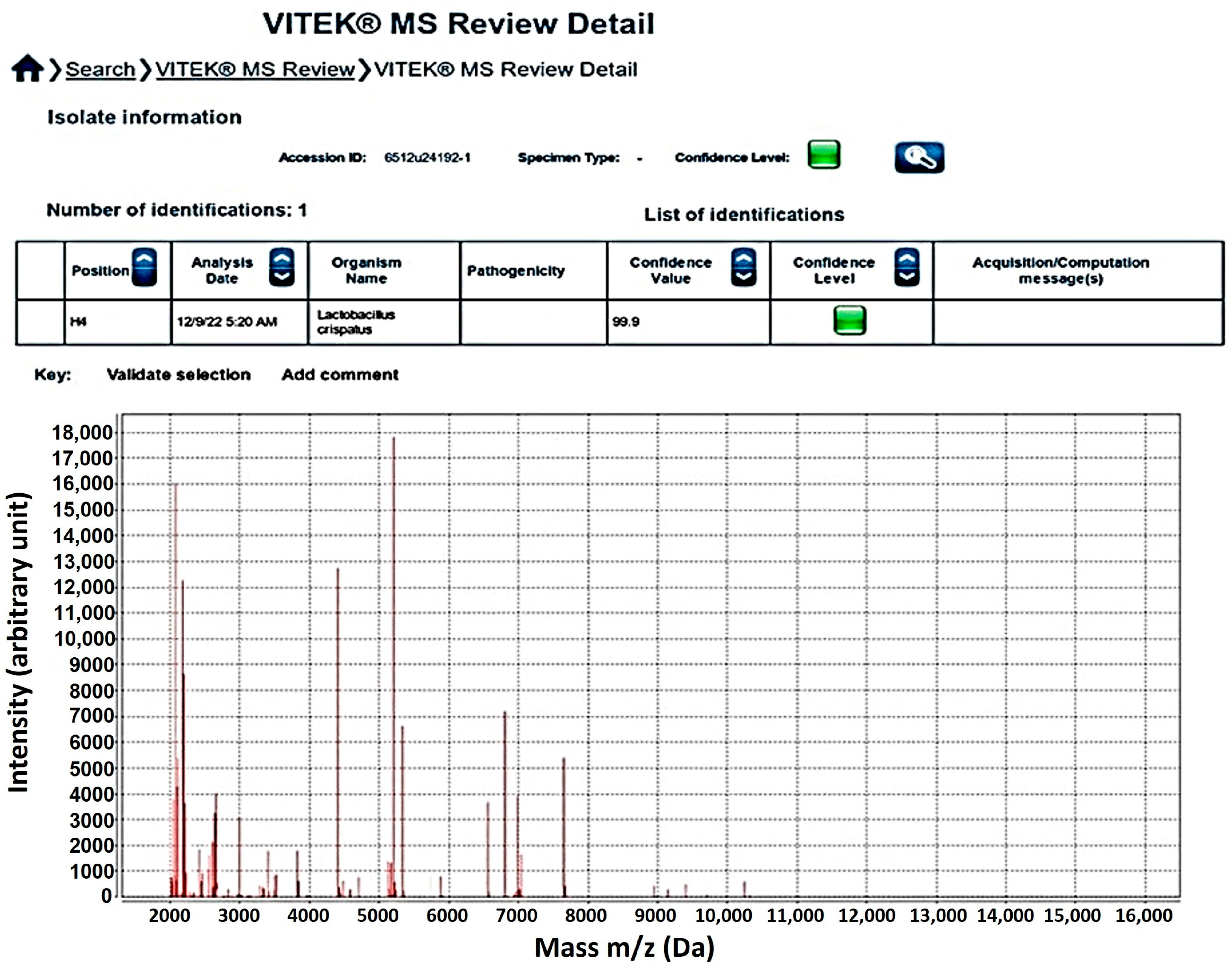Click Add comment key label

[340, 375]
